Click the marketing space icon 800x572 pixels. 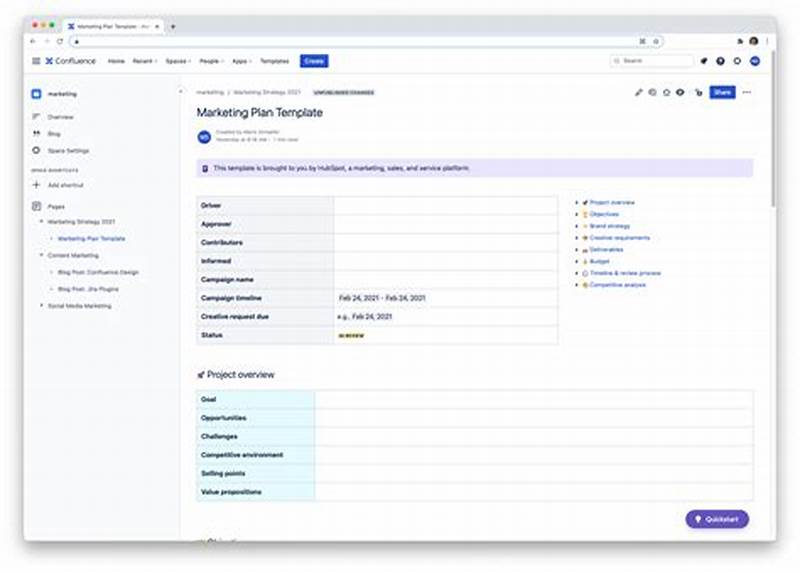tap(36, 94)
